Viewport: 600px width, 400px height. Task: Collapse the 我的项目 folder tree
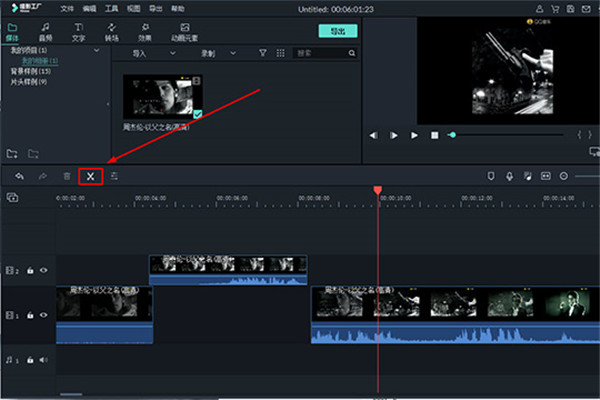coord(95,49)
